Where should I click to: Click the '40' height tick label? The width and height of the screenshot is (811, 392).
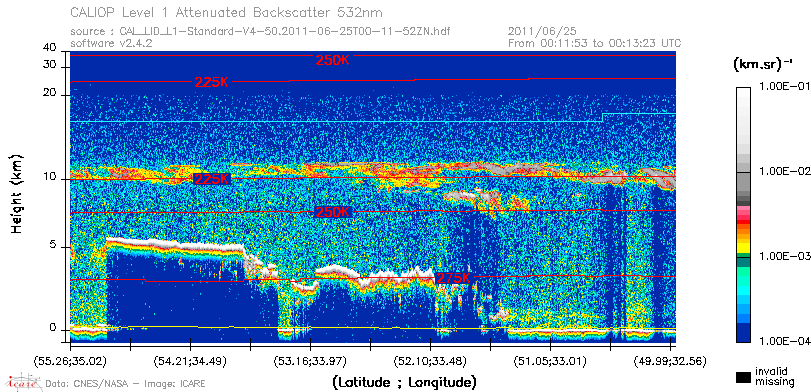pyautogui.click(x=50, y=48)
